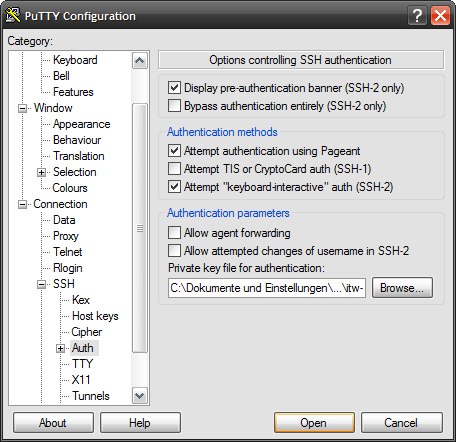Enable attempted changes of username in SSH-2

click(x=174, y=251)
